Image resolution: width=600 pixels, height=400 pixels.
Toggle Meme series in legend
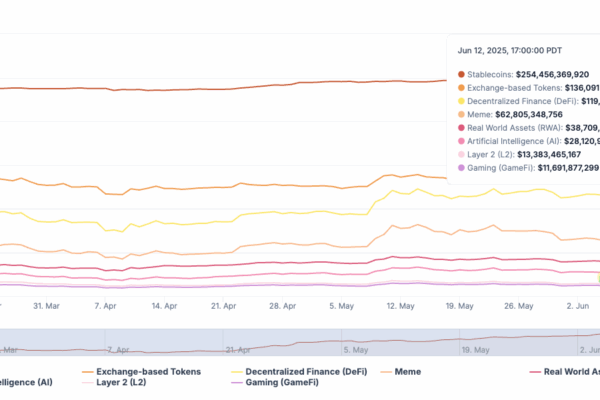coord(408,372)
